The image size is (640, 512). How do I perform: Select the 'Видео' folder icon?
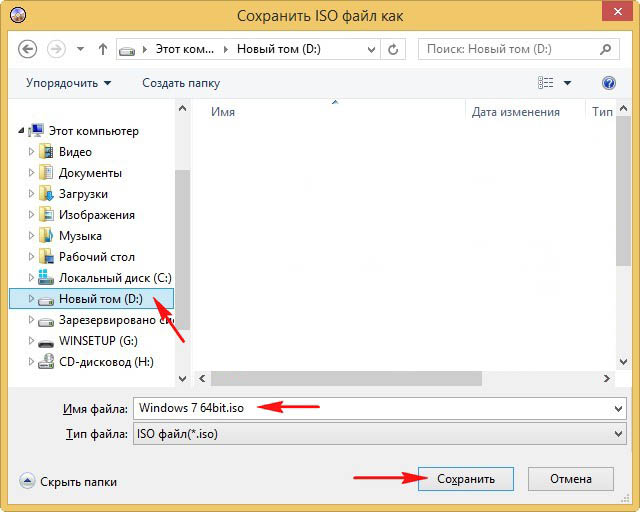46,151
